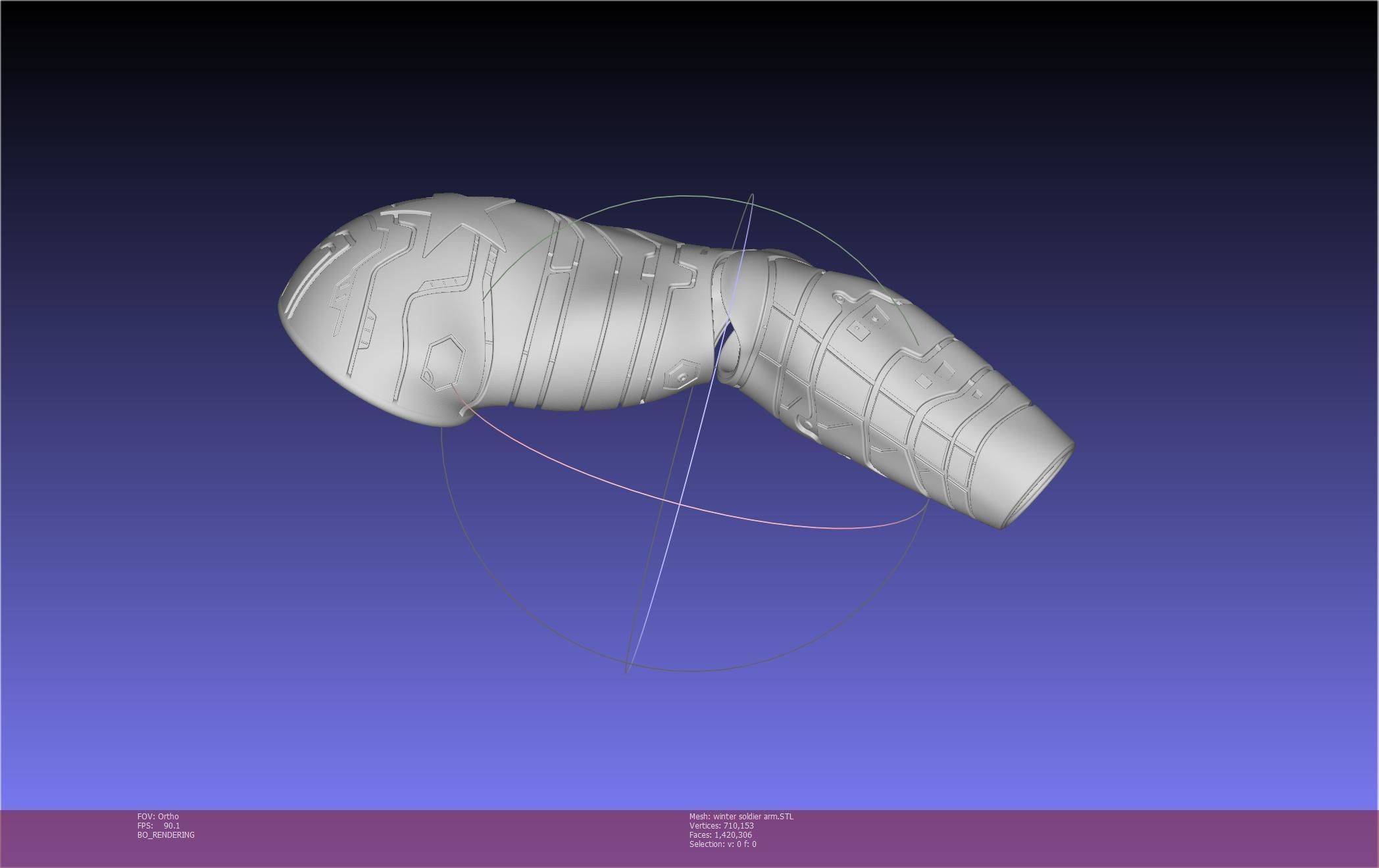Viewport: 1379px width, 868px height.
Task: Click the 'Vertices: 710,153' count
Action: pos(722,825)
